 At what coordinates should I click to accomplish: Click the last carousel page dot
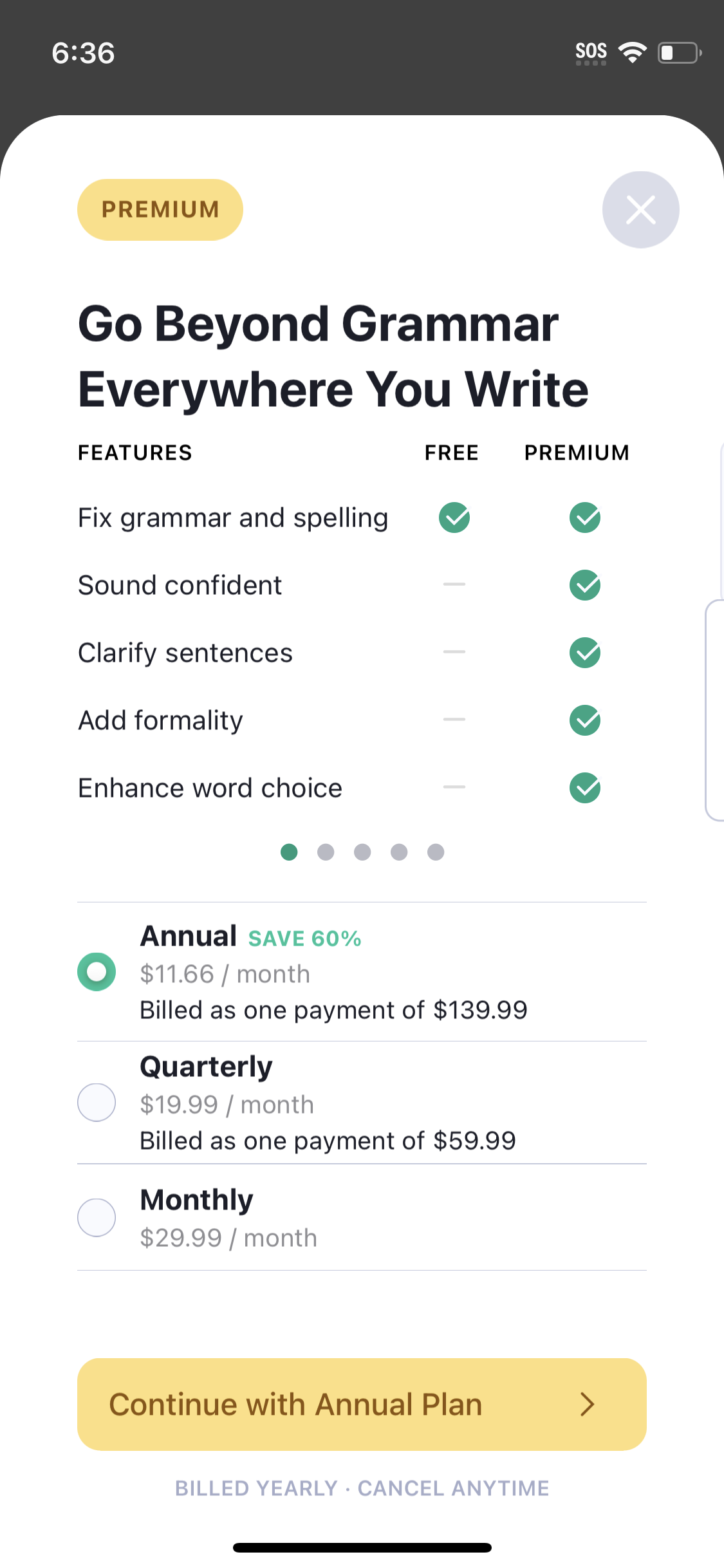[435, 852]
